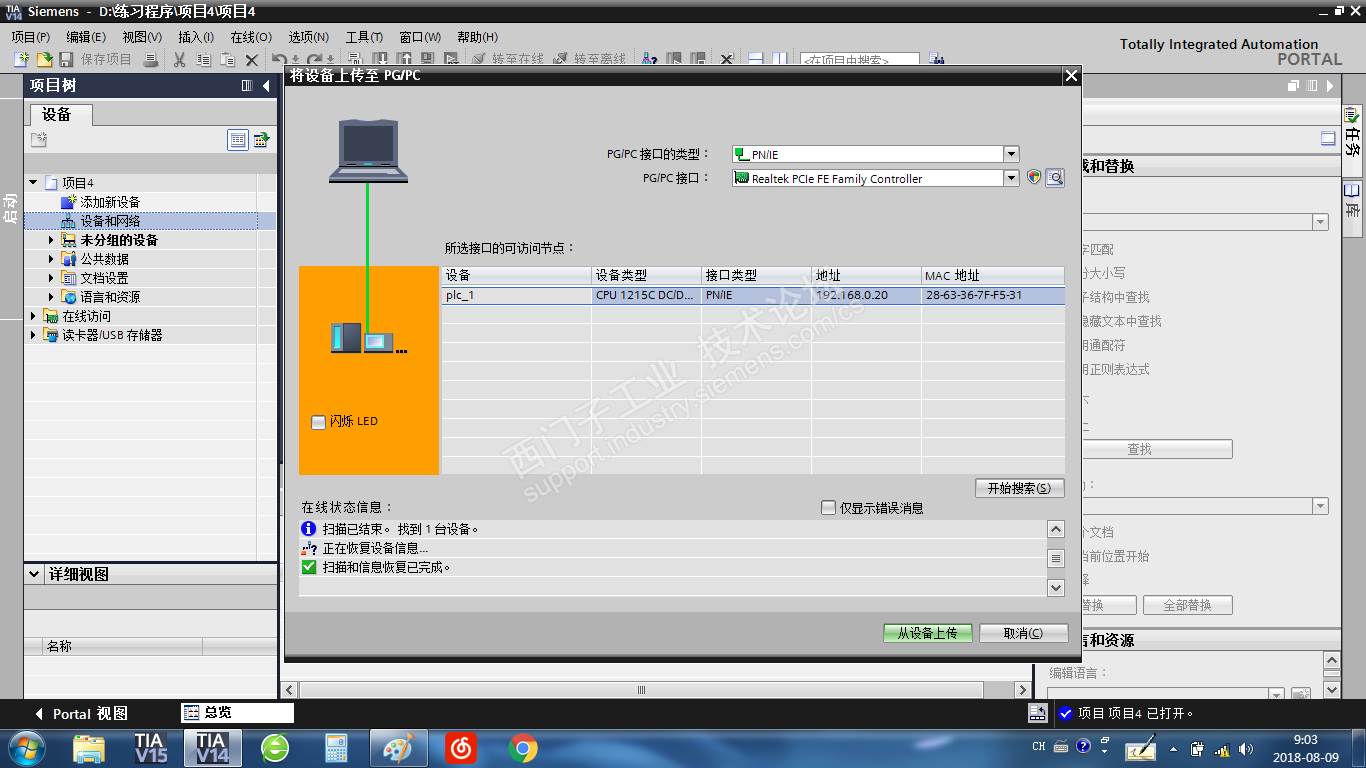Open the PG/PC interface dropdown
This screenshot has height=768, width=1366.
pos(1011,178)
